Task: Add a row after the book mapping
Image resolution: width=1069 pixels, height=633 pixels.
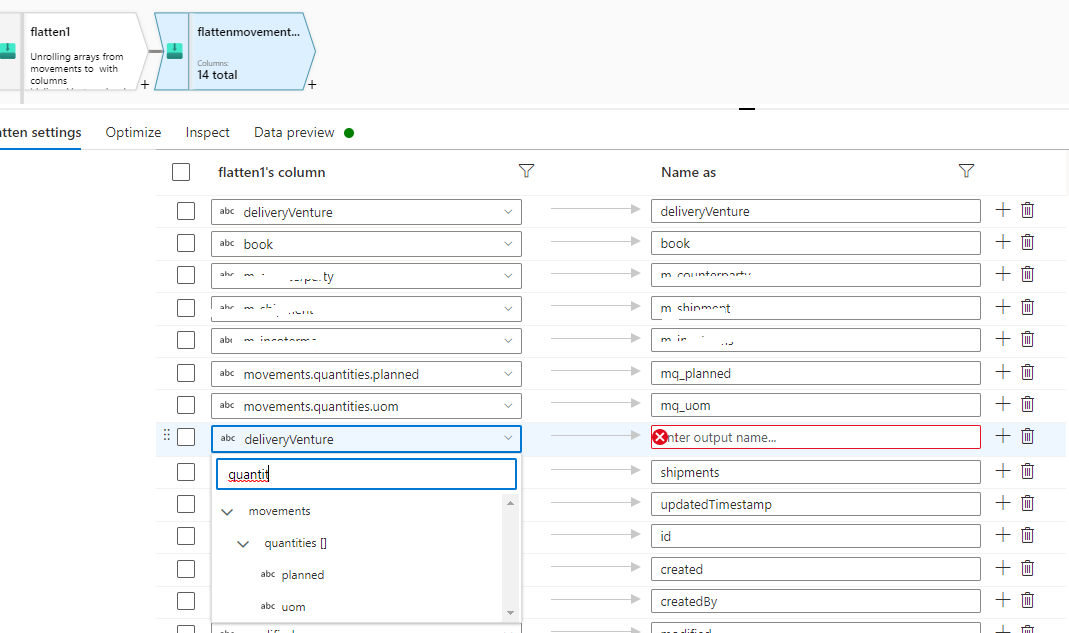Action: pos(1002,242)
